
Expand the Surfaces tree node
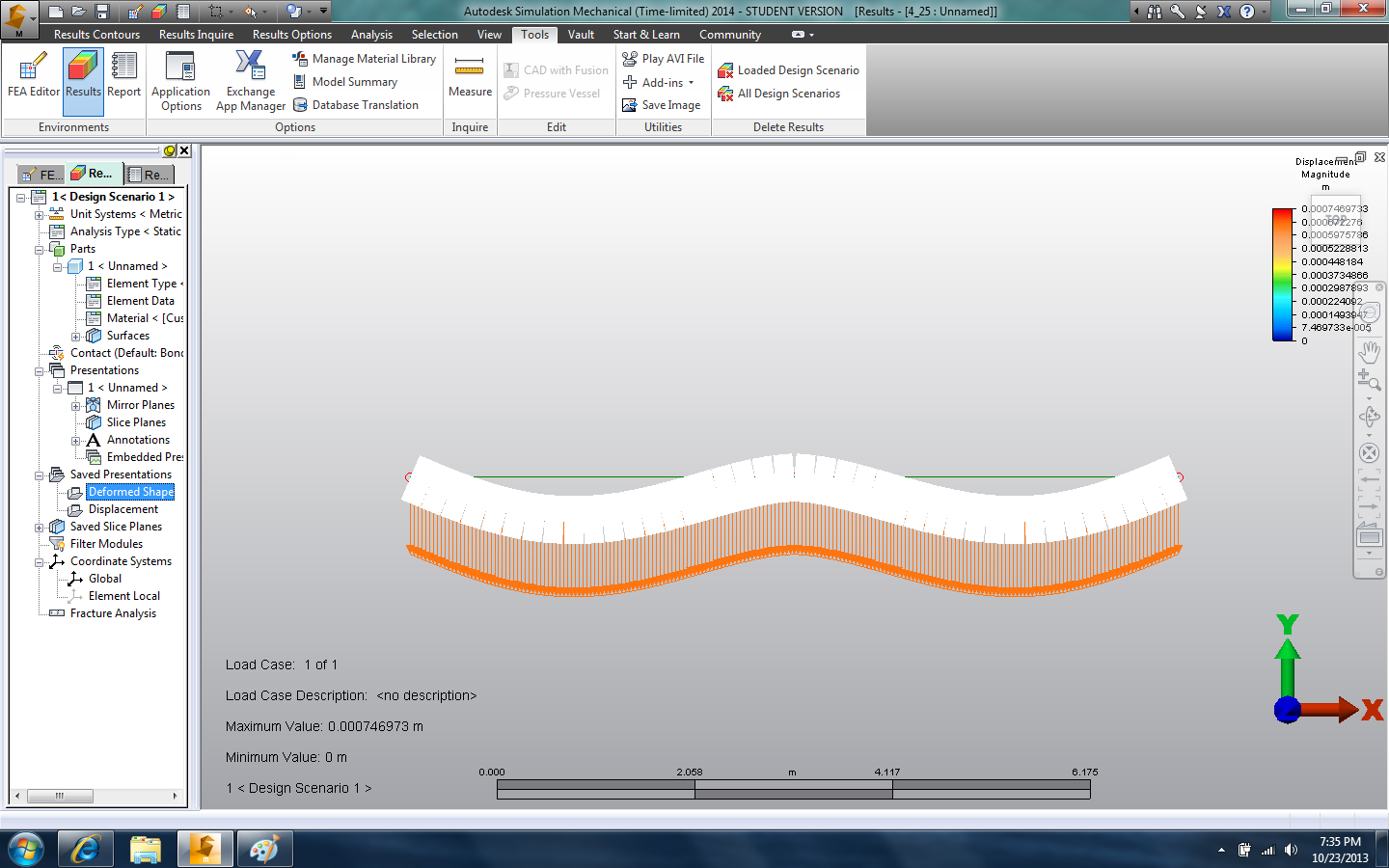point(75,337)
